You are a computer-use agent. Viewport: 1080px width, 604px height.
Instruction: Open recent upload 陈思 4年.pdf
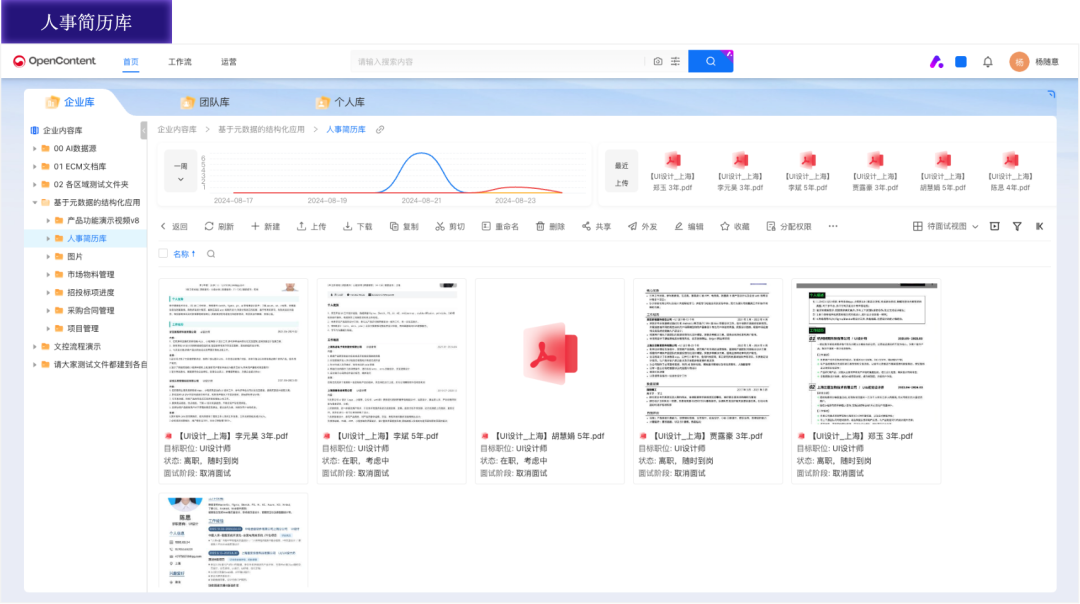[x=1010, y=172]
